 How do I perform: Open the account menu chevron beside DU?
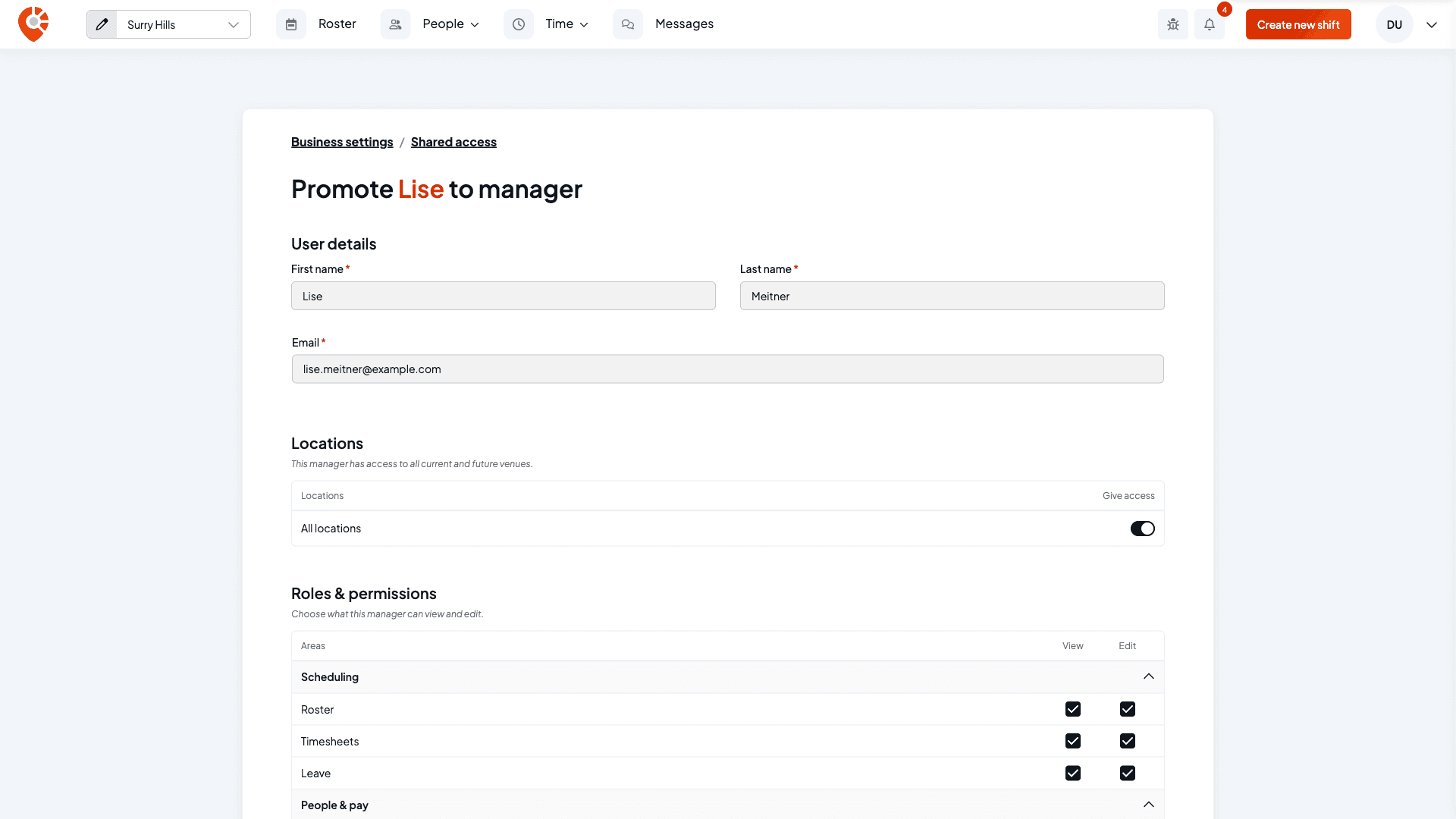coord(1432,25)
